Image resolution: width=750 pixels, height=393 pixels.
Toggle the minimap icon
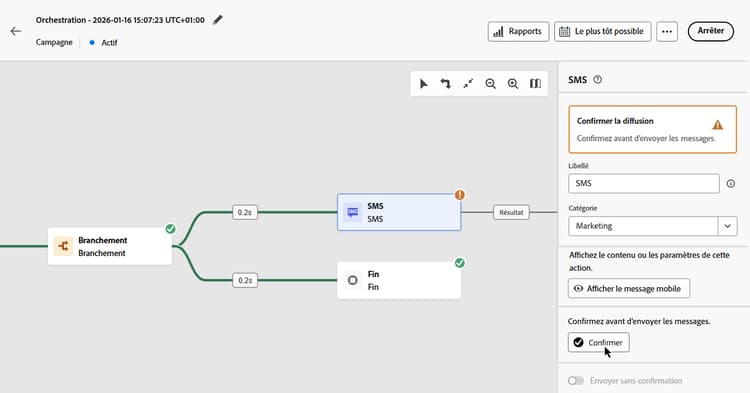(535, 84)
